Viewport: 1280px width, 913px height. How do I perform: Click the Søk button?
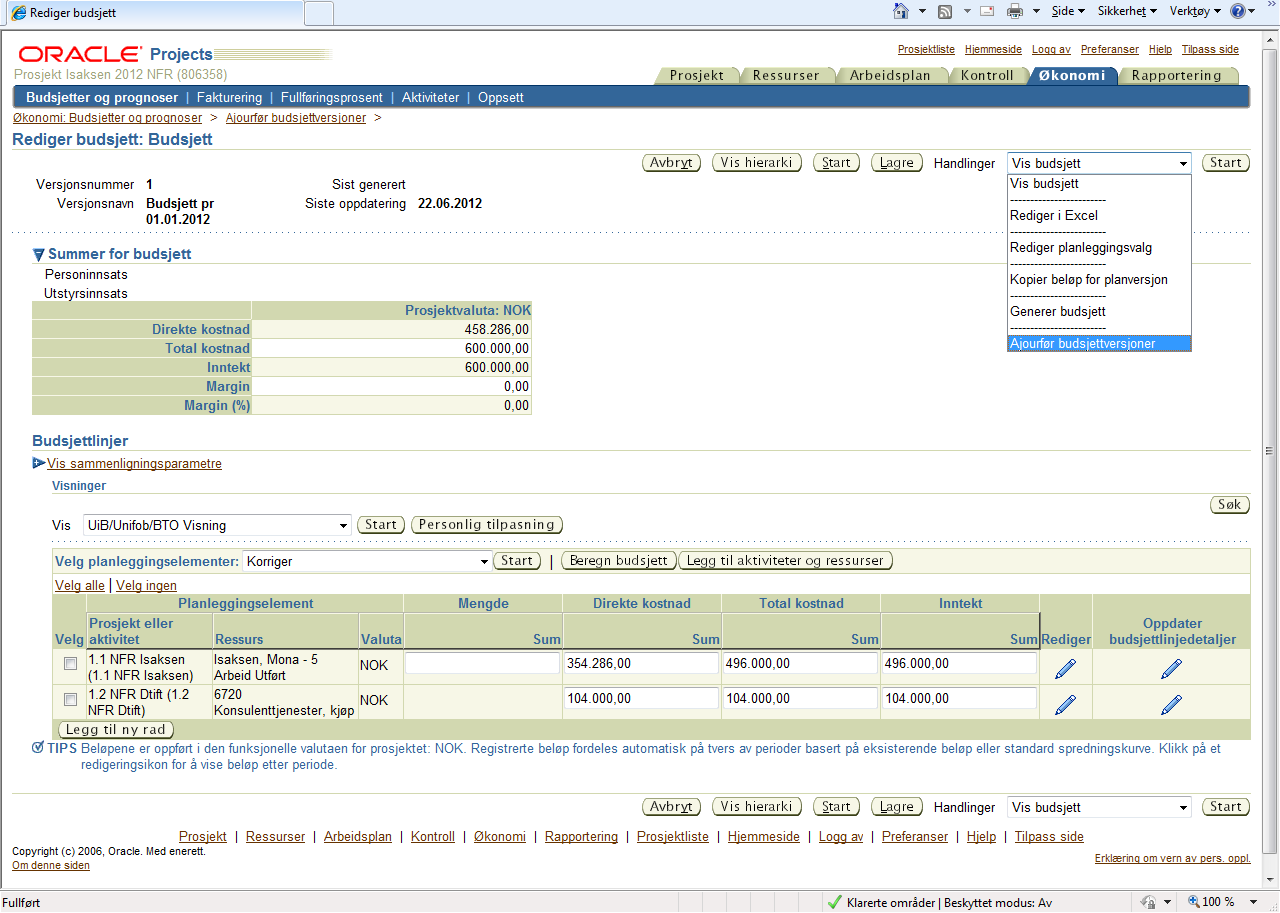1230,505
